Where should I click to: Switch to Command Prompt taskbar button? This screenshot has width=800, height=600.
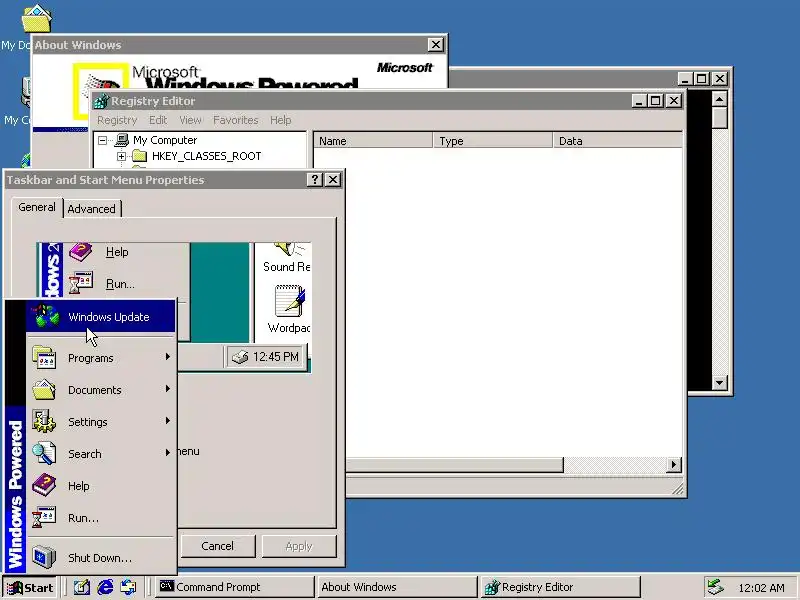coord(234,587)
